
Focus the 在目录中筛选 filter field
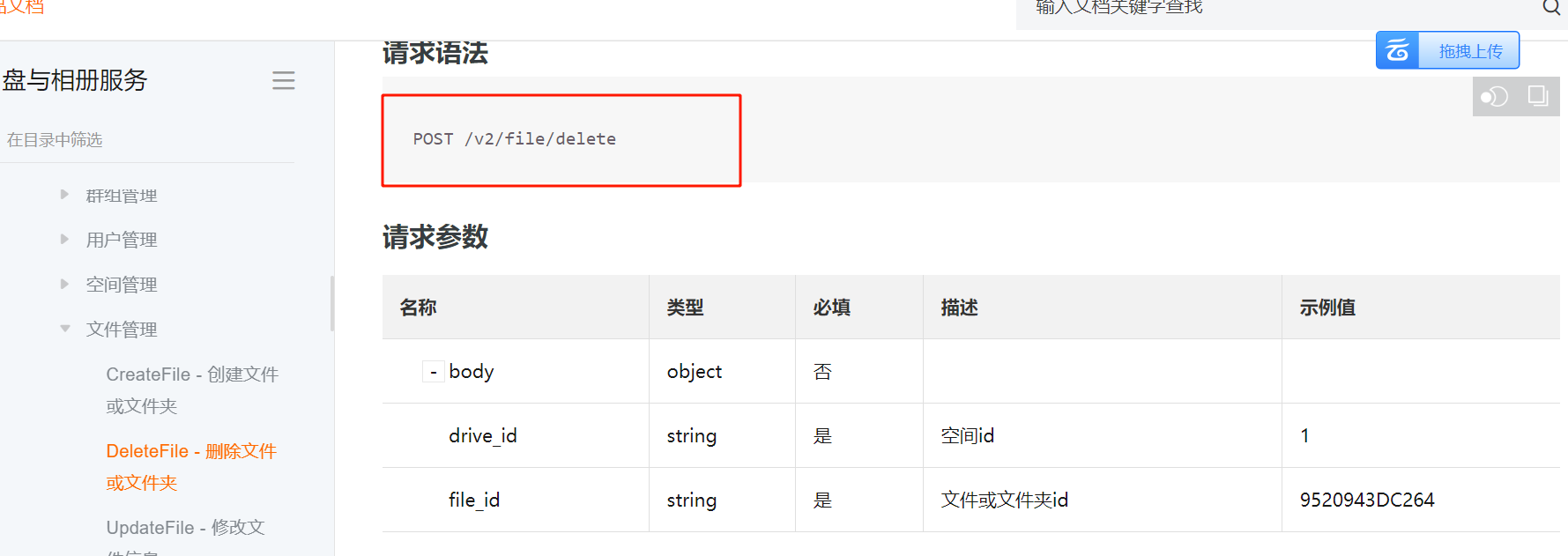[x=145, y=140]
